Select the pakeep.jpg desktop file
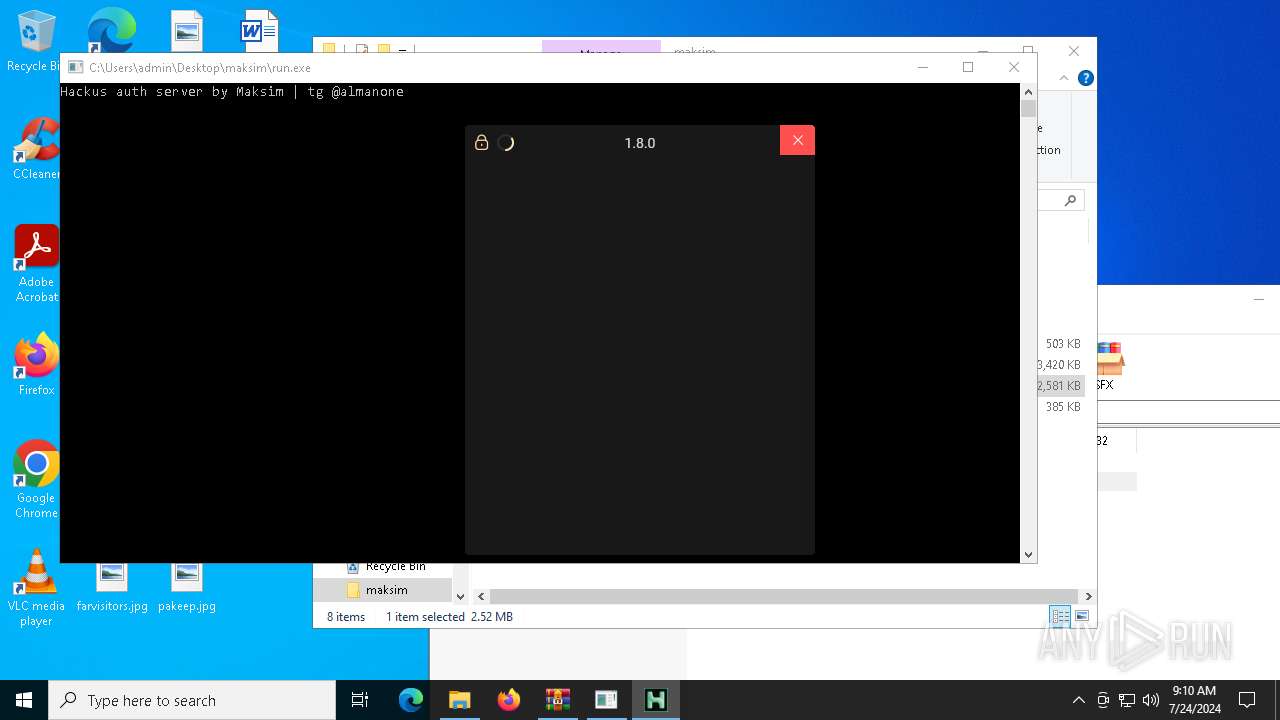This screenshot has width=1280, height=720. point(187,587)
